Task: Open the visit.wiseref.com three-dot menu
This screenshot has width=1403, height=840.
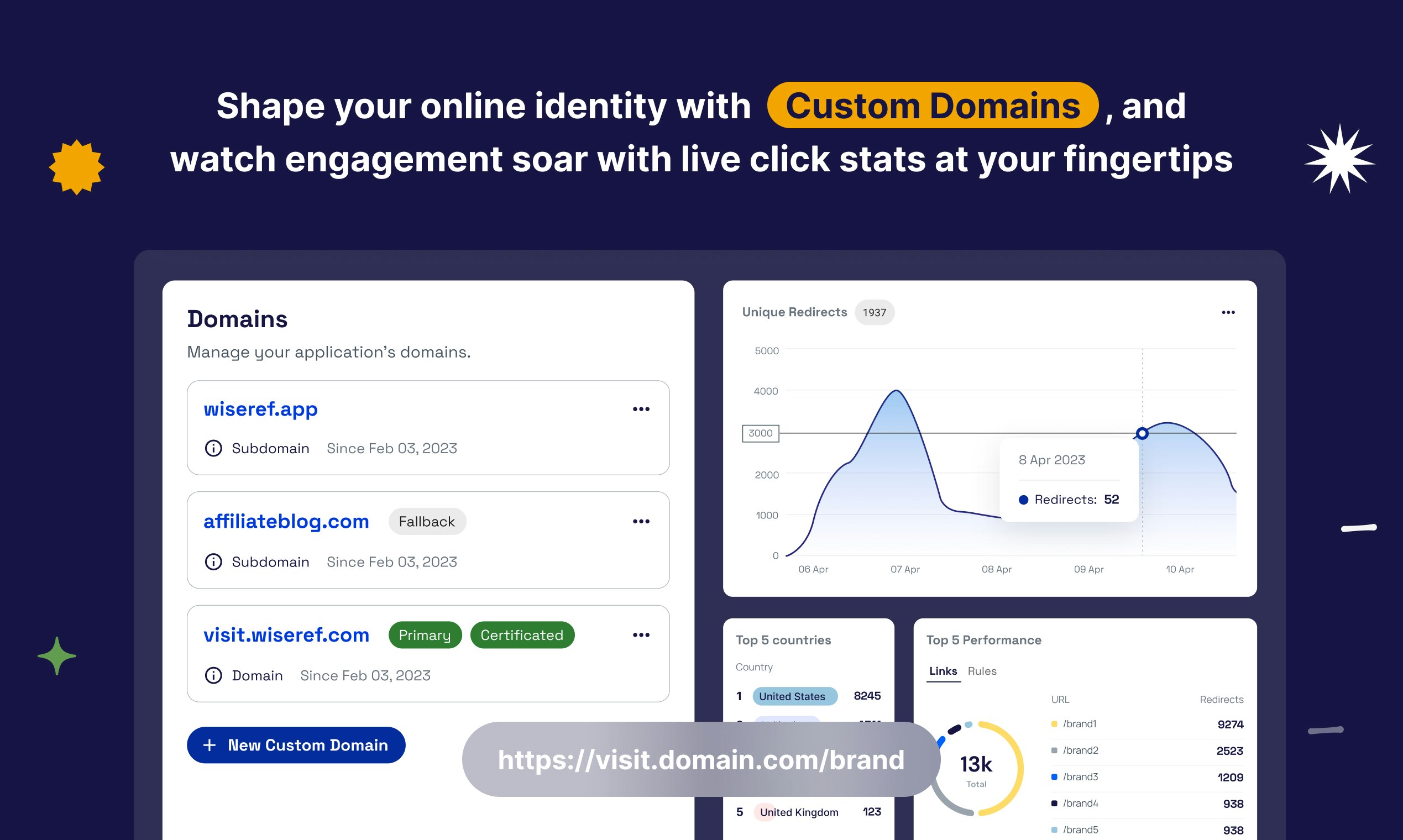Action: tap(641, 635)
